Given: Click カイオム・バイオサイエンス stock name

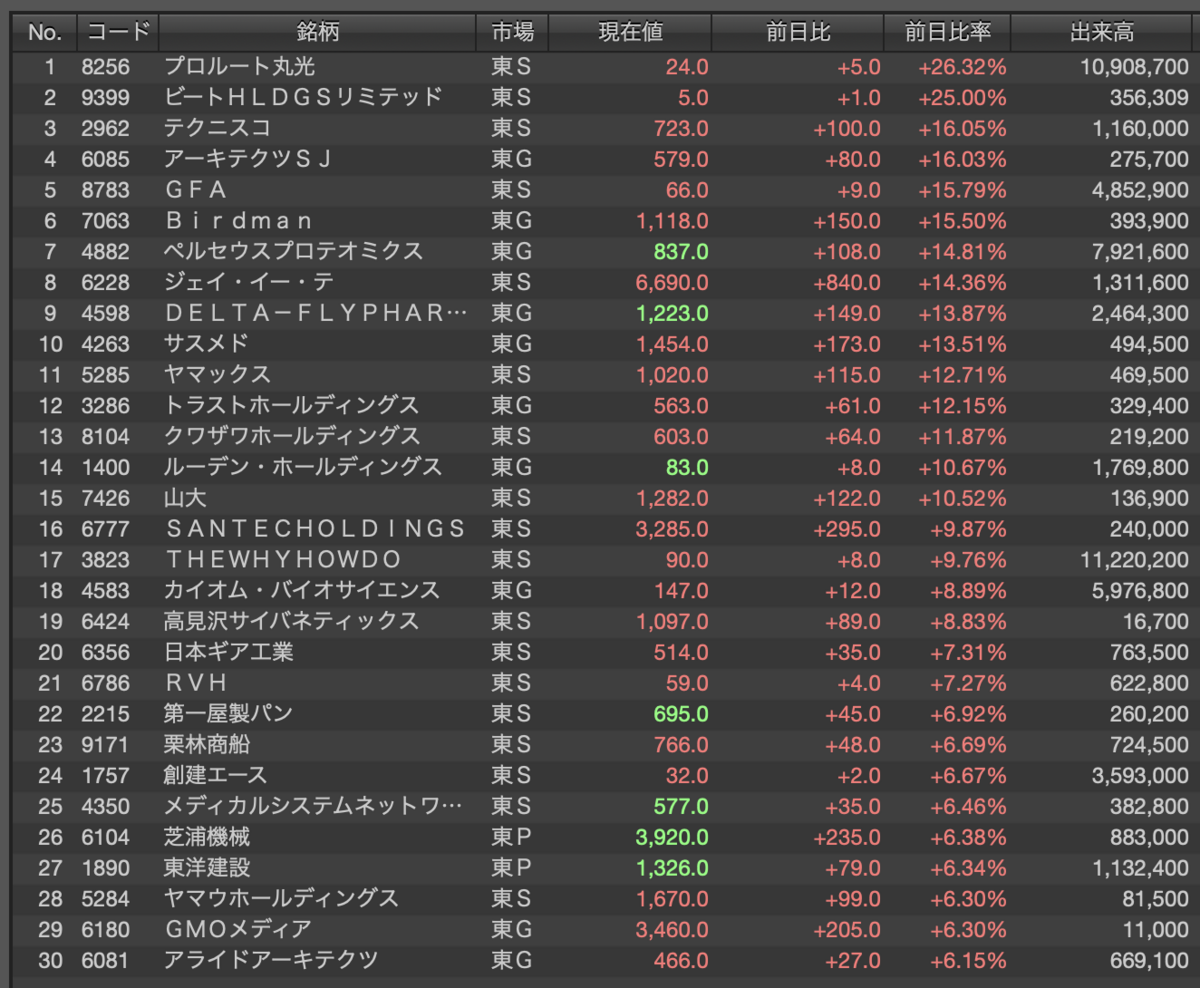Looking at the screenshot, I should (302, 590).
